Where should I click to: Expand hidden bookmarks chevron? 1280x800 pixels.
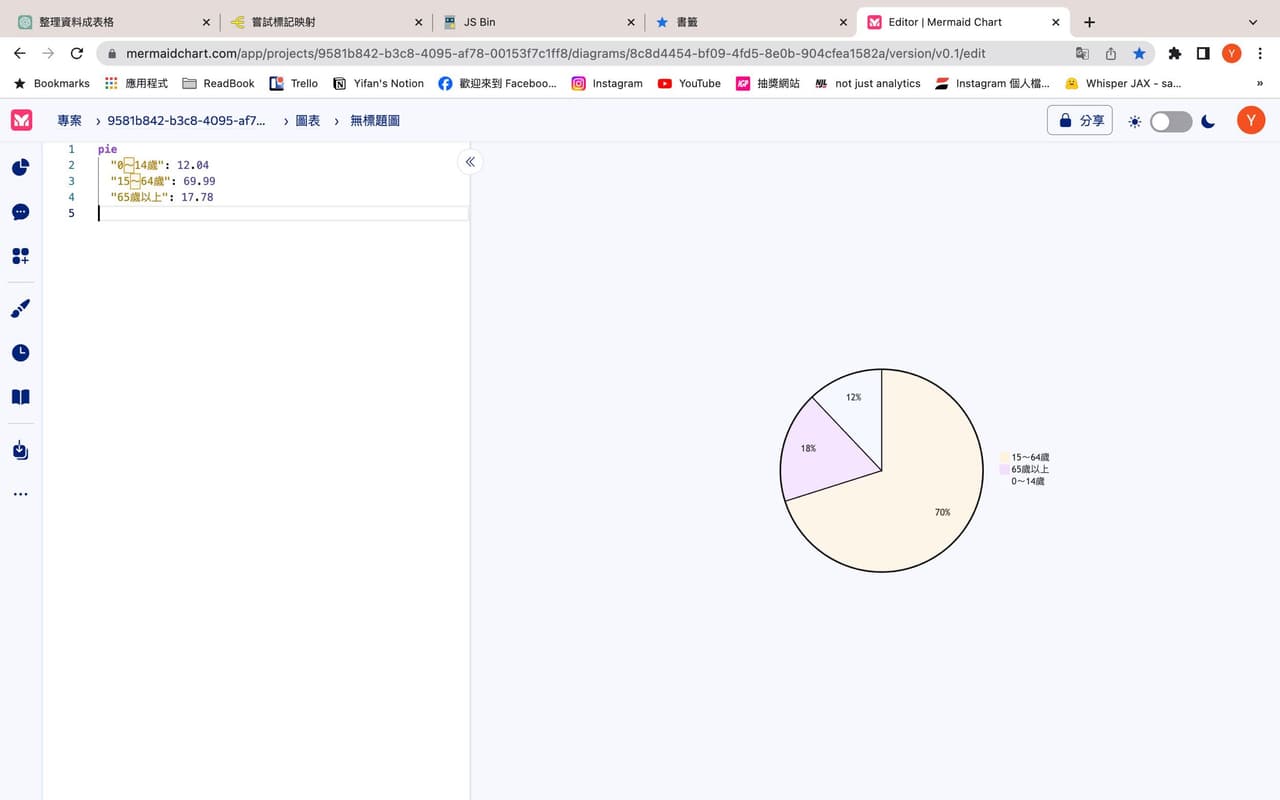point(1259,84)
